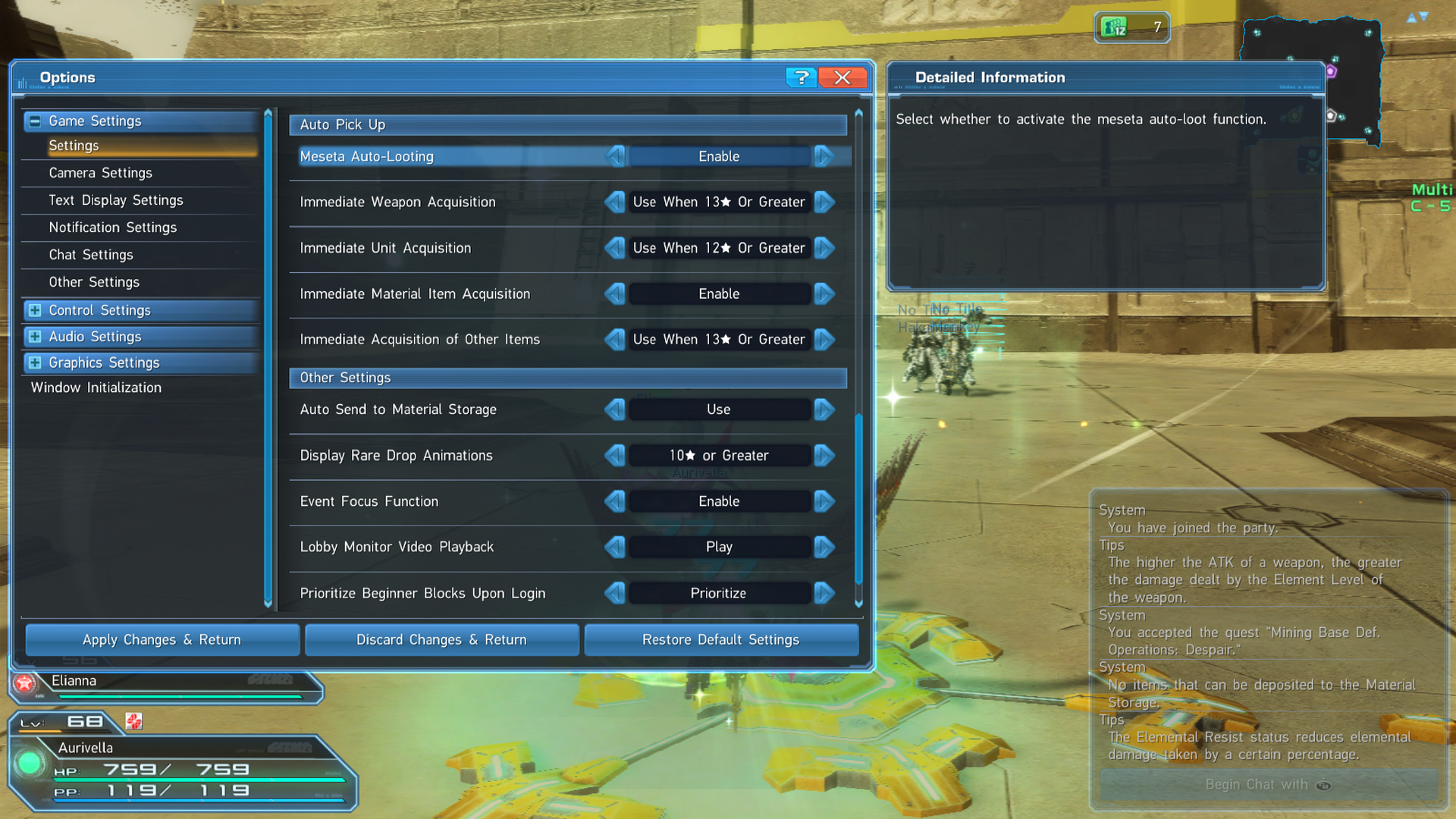Click the right arrow on Event Focus Function
Viewport: 1456px width, 819px height.
[x=824, y=500]
